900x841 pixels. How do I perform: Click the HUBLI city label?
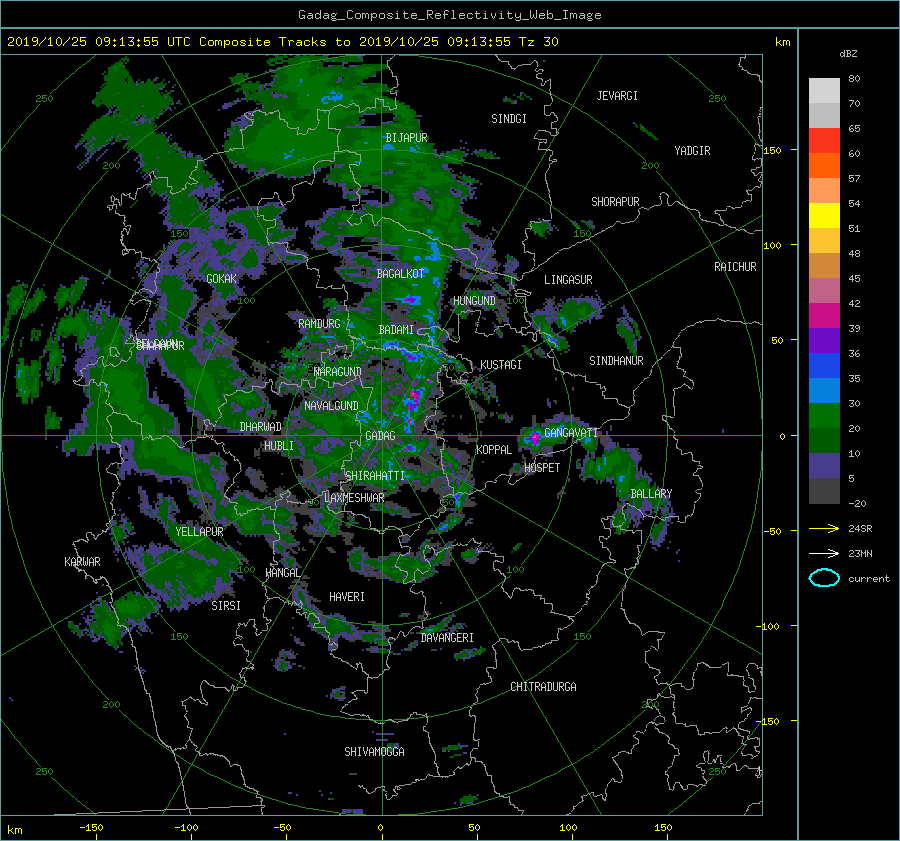pos(279,446)
